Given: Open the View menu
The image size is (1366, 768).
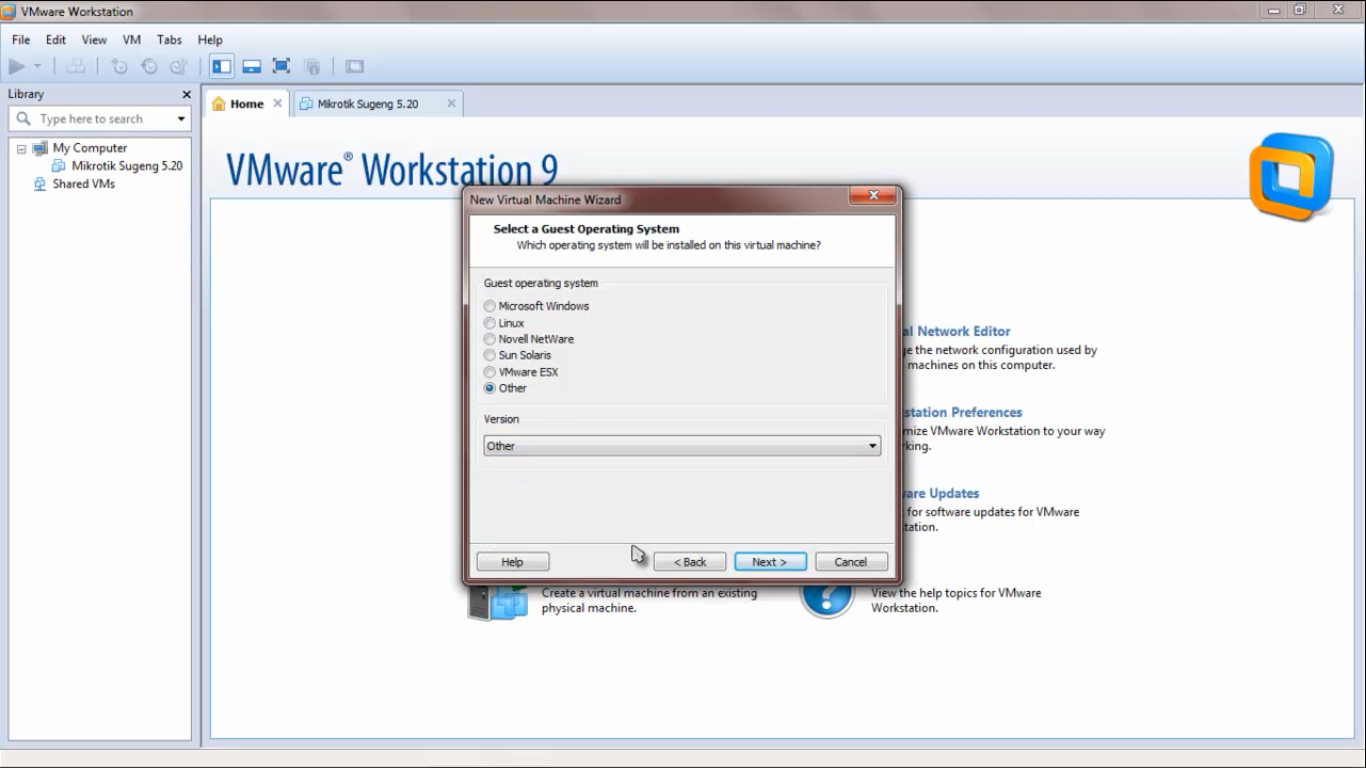Looking at the screenshot, I should pos(94,40).
